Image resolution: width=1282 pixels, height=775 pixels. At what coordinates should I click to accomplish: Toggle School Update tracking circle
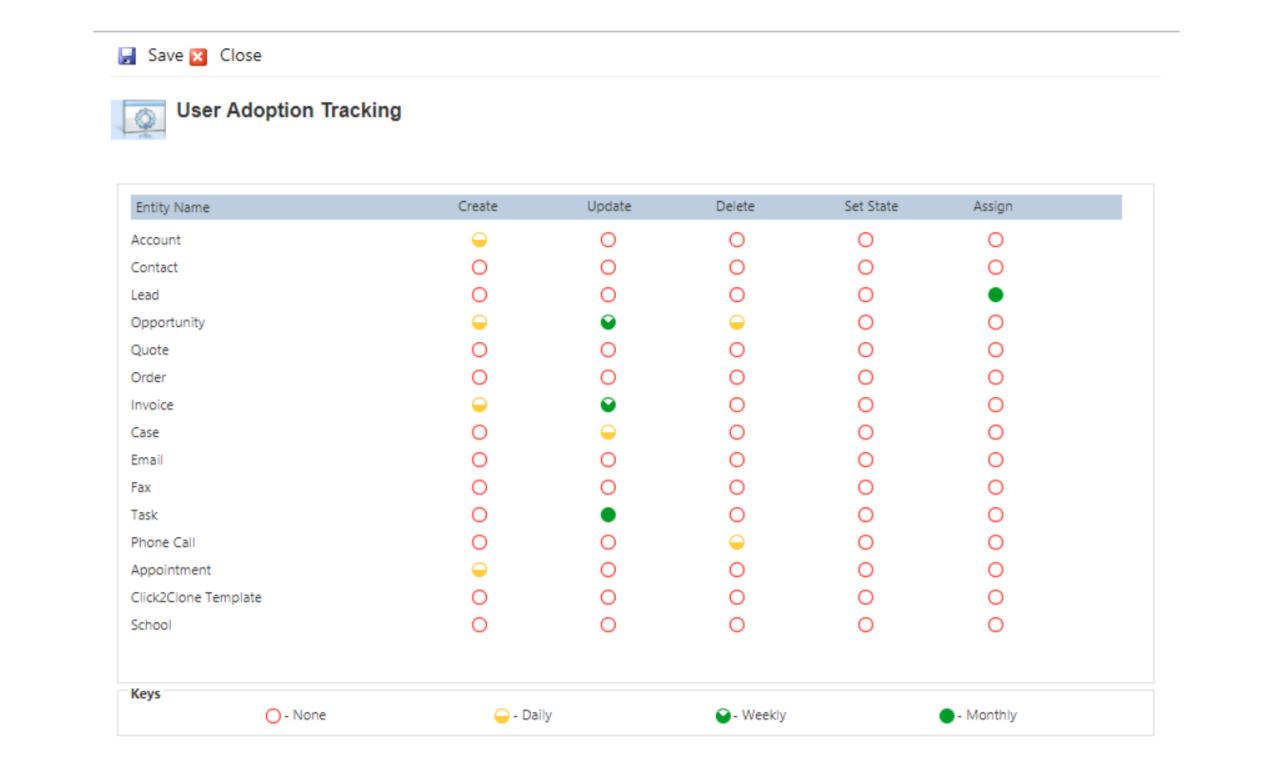[608, 625]
